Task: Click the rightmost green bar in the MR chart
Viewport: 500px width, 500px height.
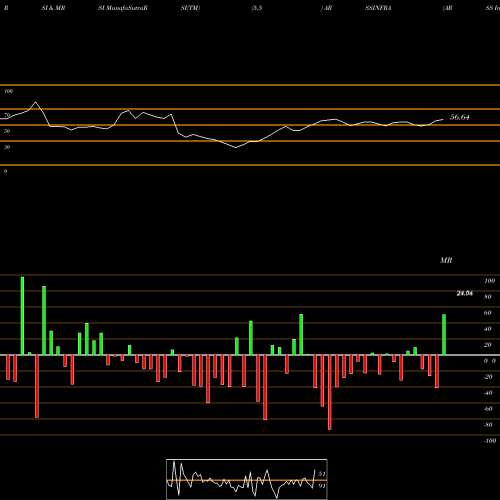Action: pyautogui.click(x=444, y=335)
